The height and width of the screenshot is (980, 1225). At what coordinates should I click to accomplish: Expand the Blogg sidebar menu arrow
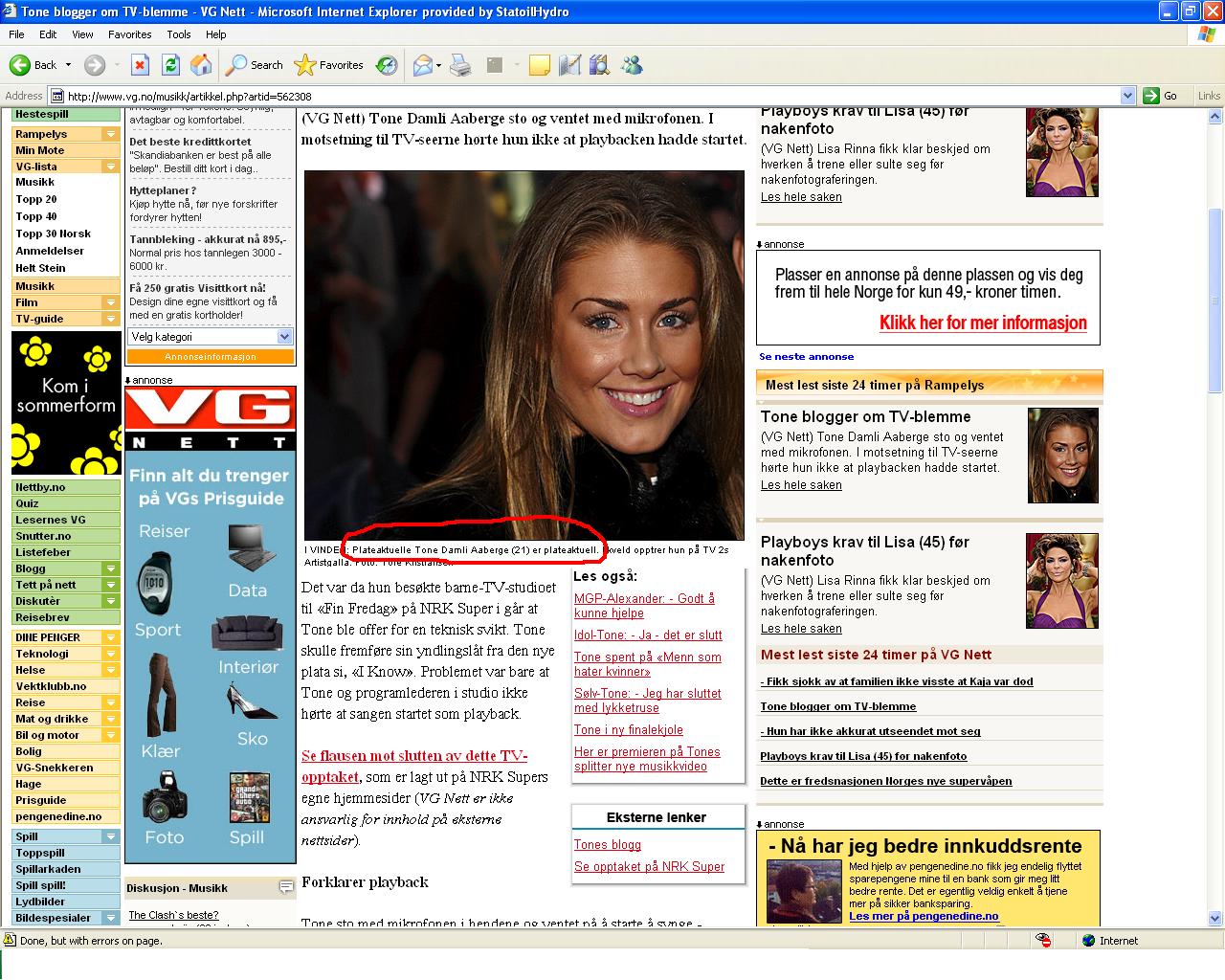pos(111,568)
